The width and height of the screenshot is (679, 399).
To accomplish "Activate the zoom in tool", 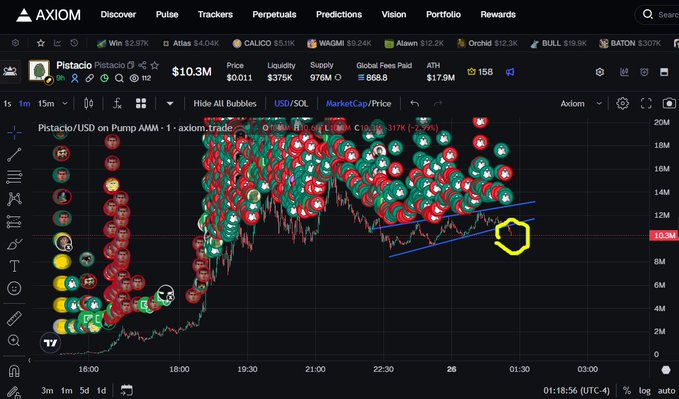I will 14,341.
